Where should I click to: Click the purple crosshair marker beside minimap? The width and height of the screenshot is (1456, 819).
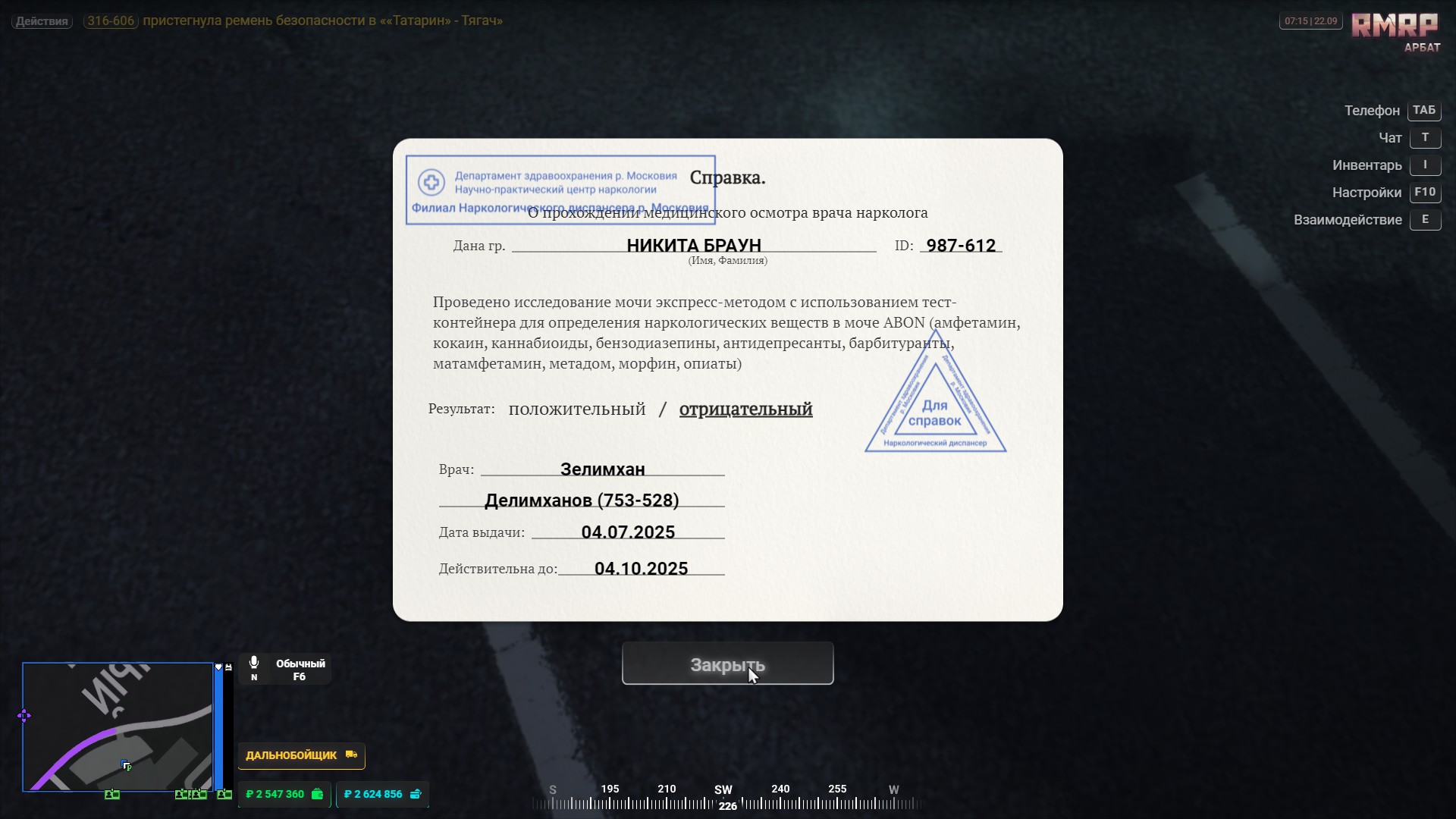(24, 716)
